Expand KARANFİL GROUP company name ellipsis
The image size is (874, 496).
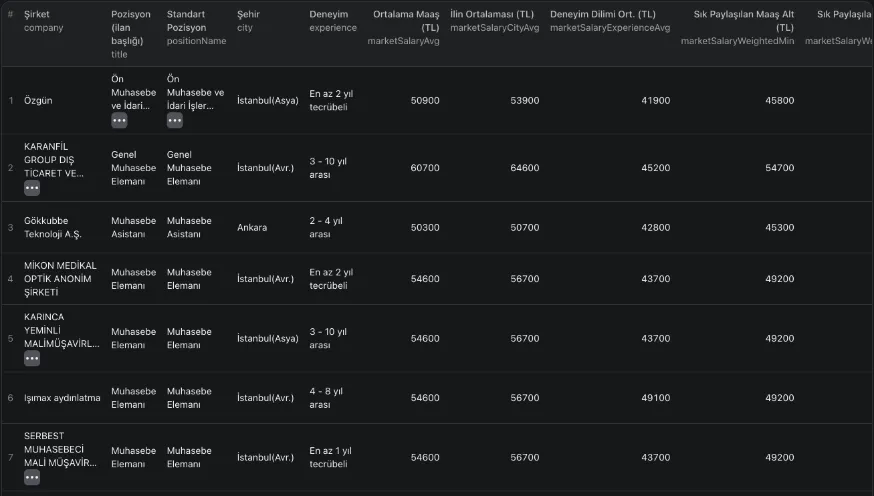point(32,188)
